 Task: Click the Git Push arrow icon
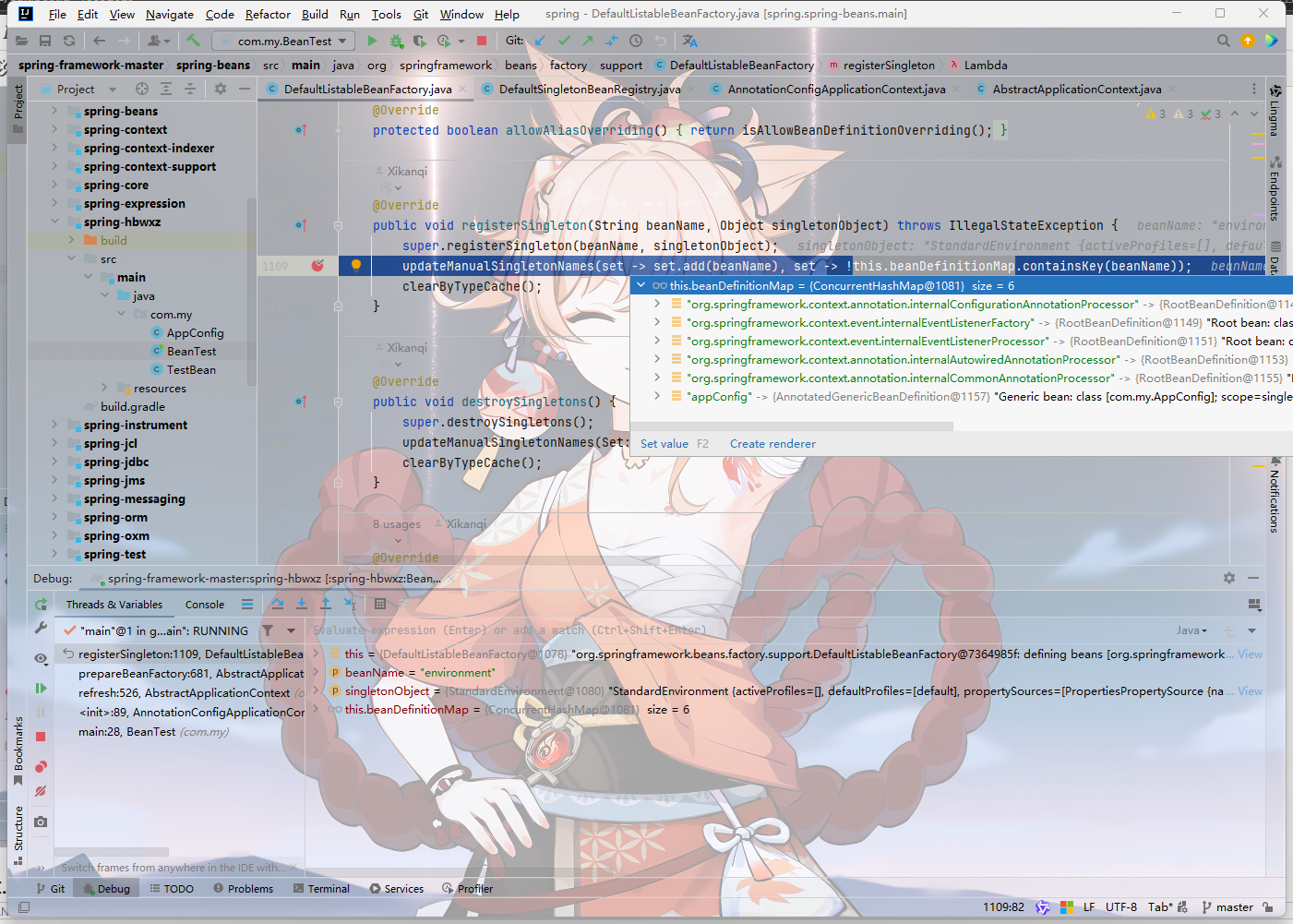587,41
